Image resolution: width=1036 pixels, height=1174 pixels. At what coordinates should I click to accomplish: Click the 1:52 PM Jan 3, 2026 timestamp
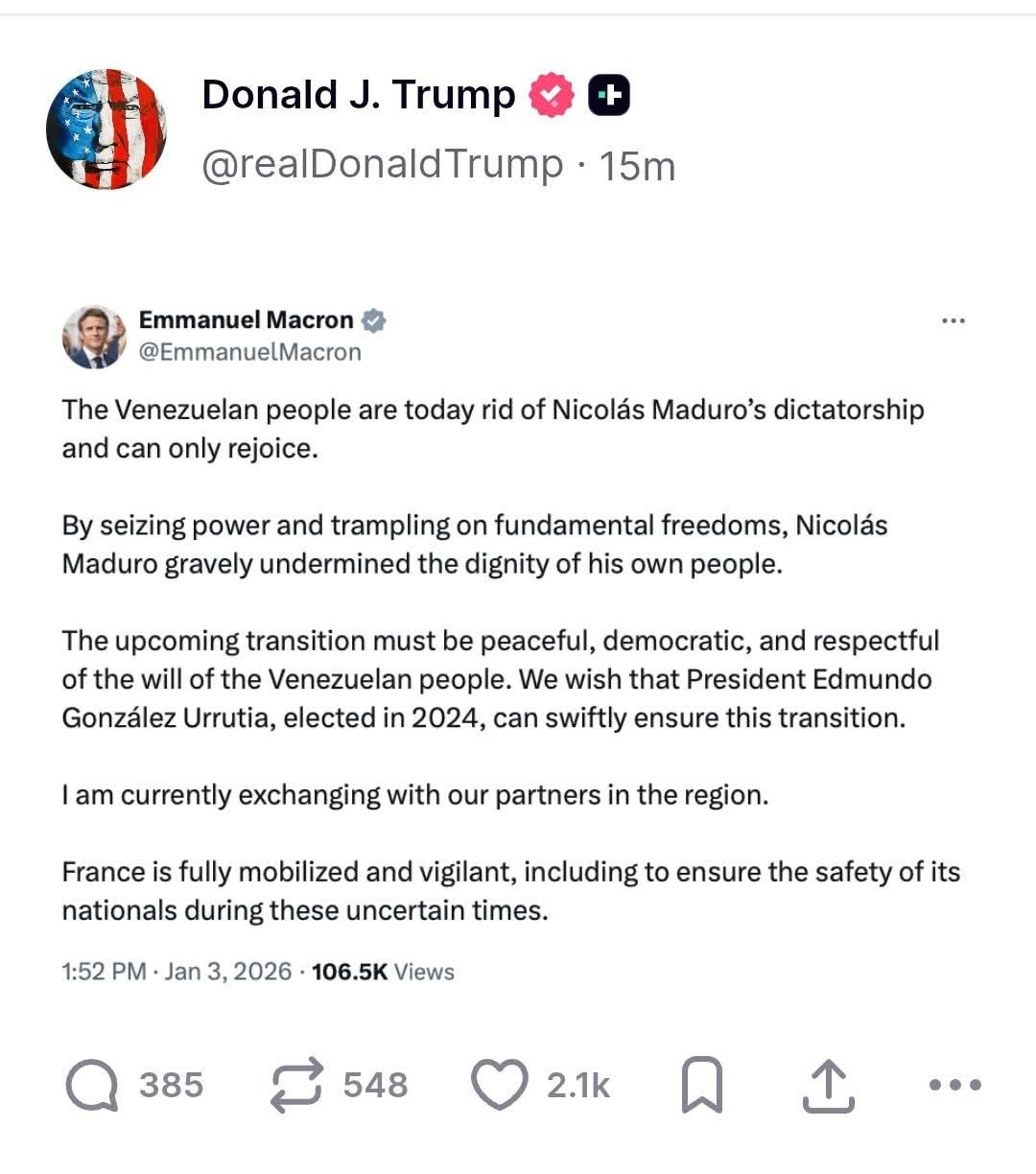[x=177, y=972]
